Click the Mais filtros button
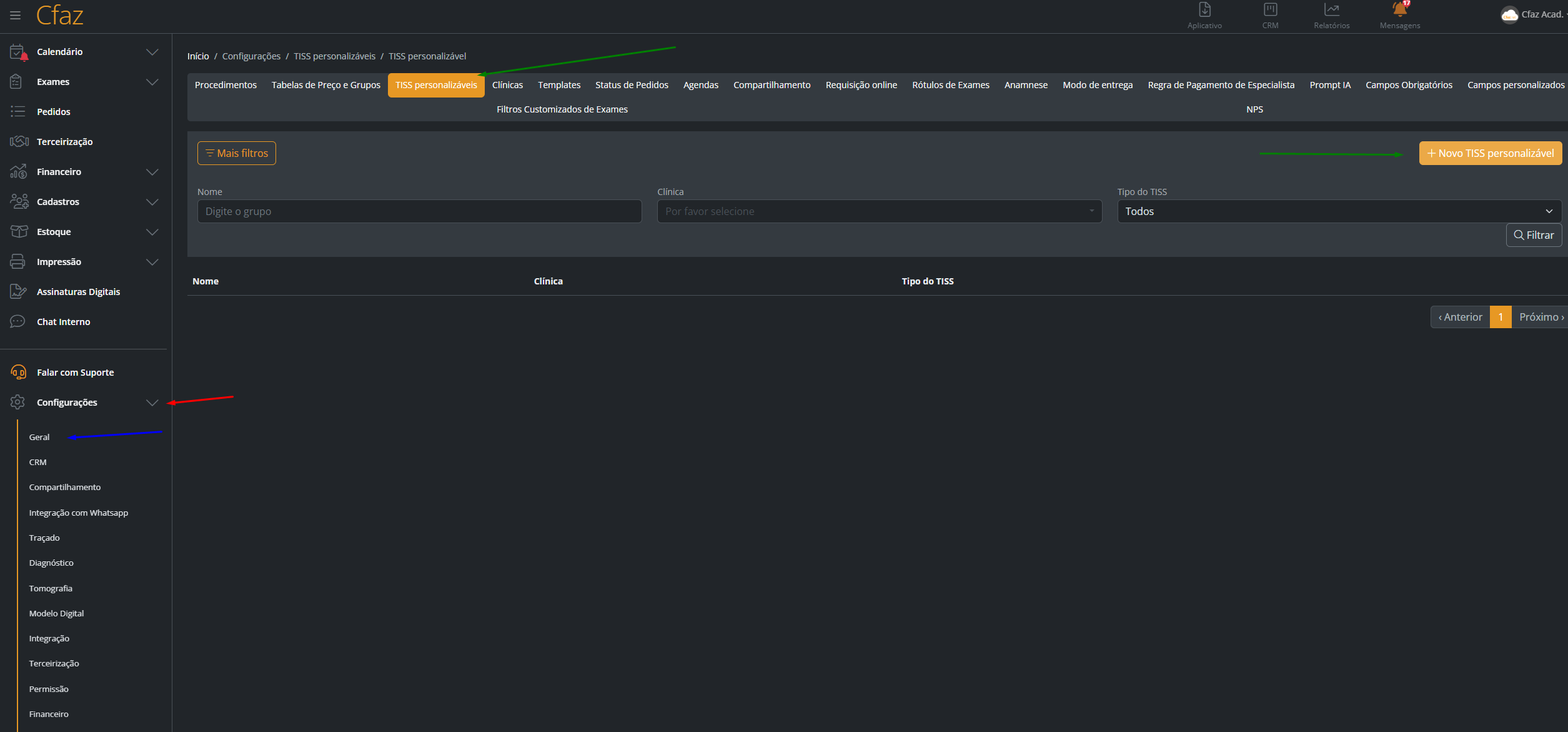The width and height of the screenshot is (1568, 732). [x=237, y=153]
